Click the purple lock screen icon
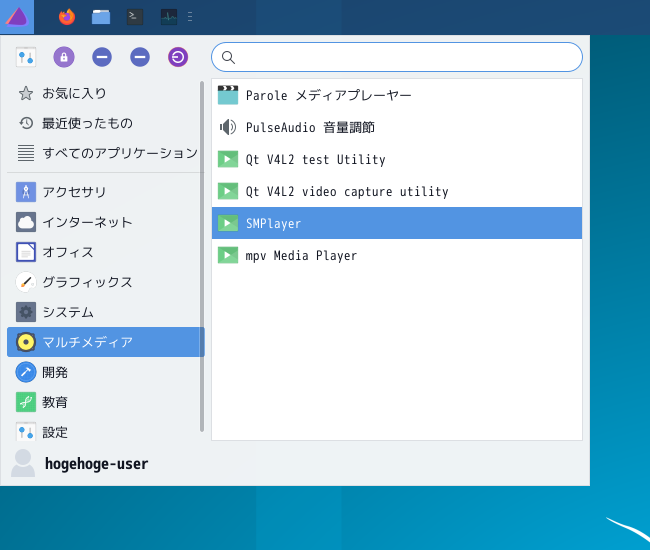The width and height of the screenshot is (650, 550). tap(64, 57)
